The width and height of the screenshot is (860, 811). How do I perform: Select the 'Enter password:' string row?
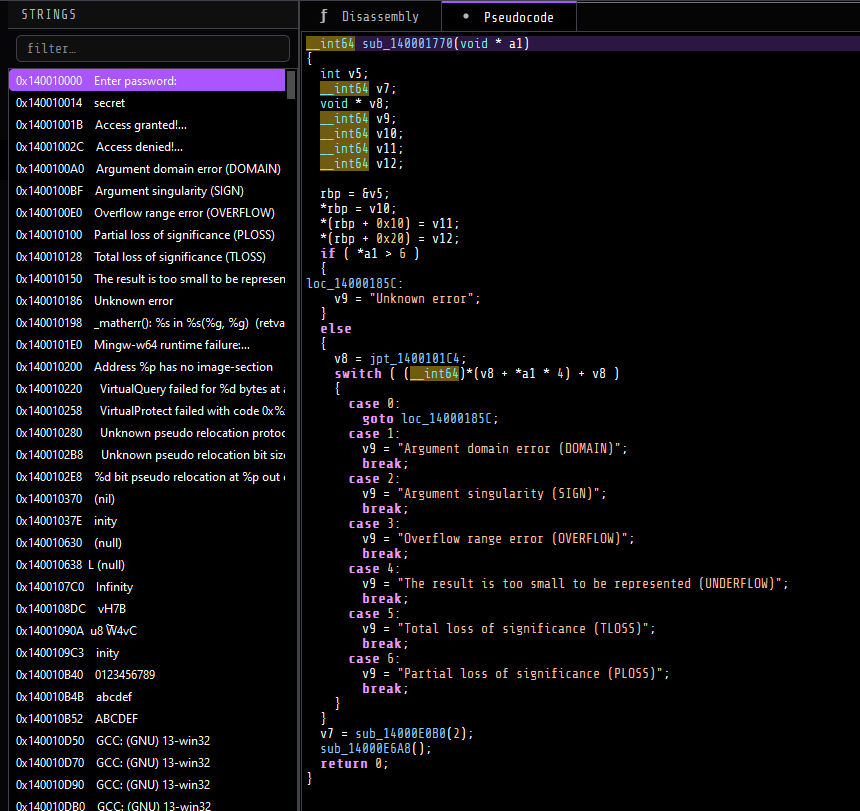147,81
